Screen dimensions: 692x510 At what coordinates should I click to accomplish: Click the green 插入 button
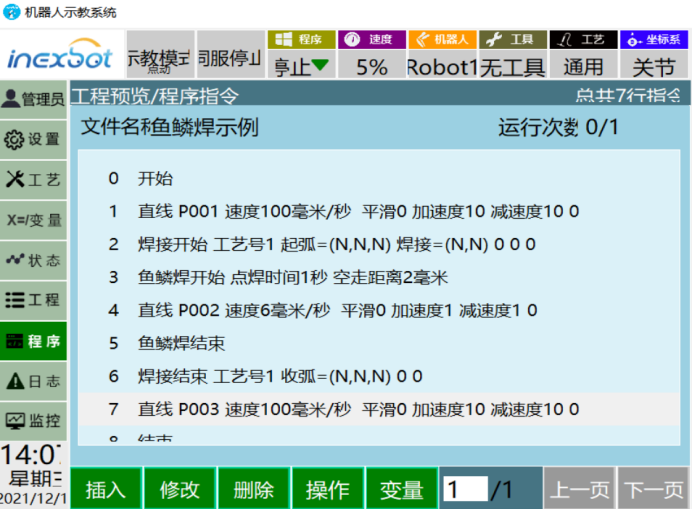point(106,489)
